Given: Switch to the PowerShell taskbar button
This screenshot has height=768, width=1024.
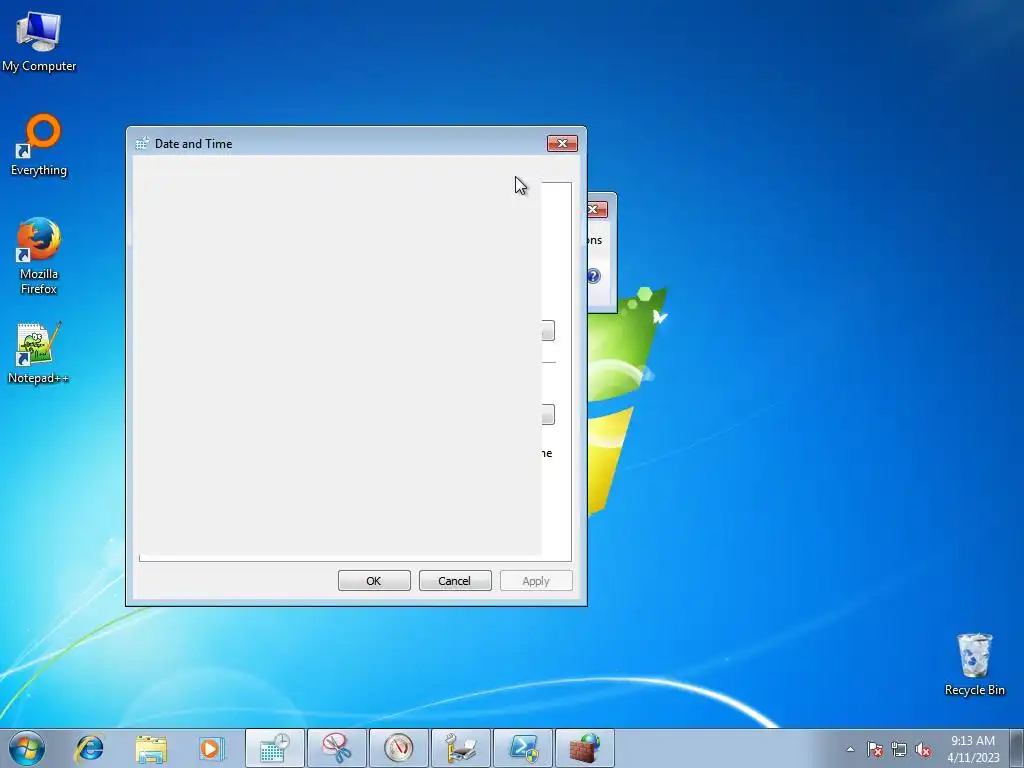Looking at the screenshot, I should click(x=522, y=748).
